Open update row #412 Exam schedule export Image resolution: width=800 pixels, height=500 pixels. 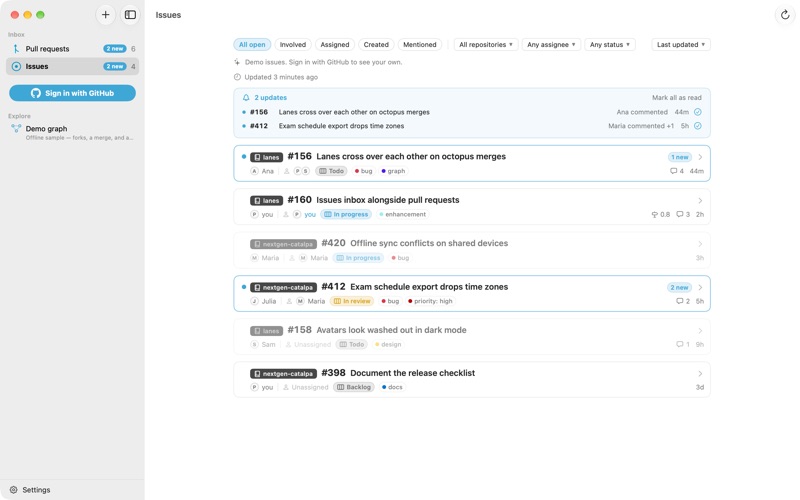coord(472,126)
